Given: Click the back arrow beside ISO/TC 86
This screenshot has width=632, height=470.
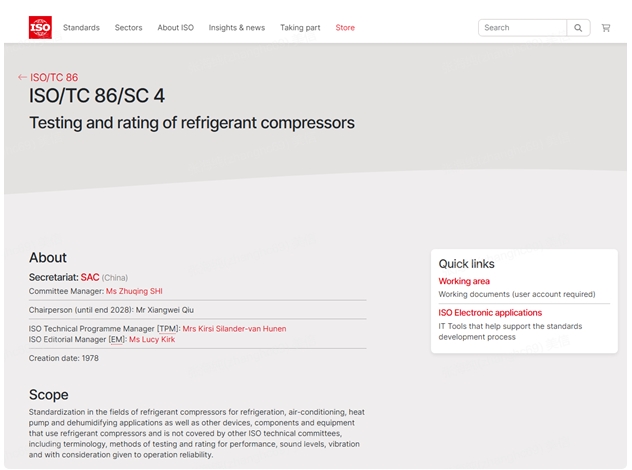Looking at the screenshot, I should (x=22, y=77).
